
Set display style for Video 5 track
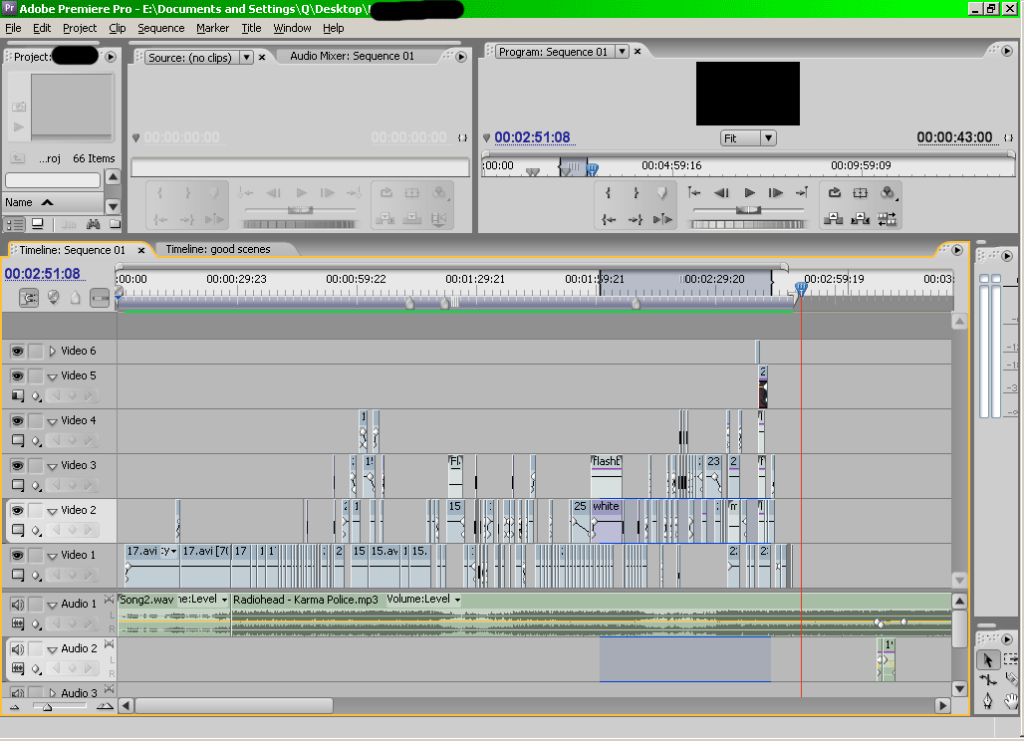point(18,396)
